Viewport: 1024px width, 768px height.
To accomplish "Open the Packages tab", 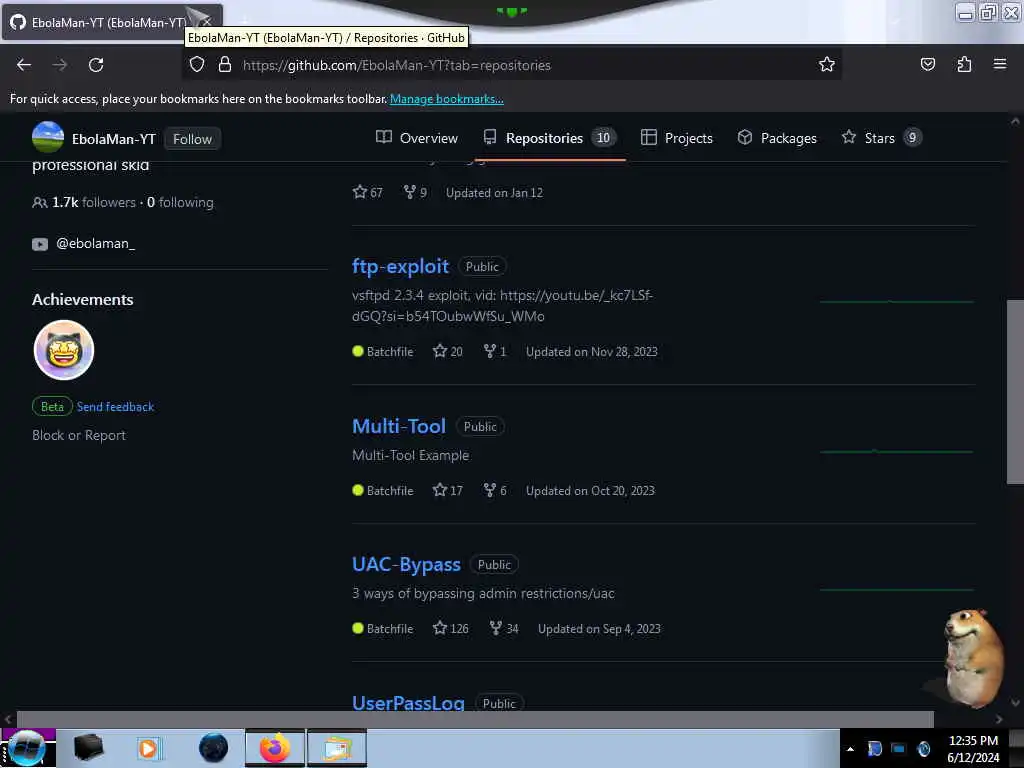I will tap(777, 138).
